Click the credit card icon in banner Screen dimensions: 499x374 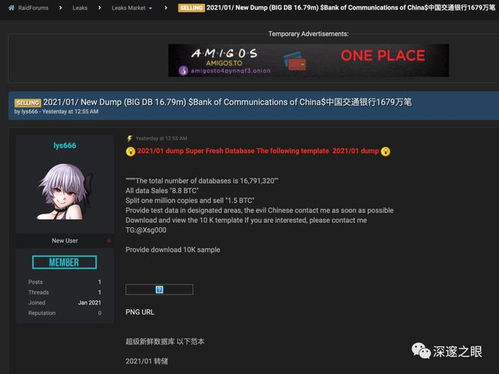[295, 61]
